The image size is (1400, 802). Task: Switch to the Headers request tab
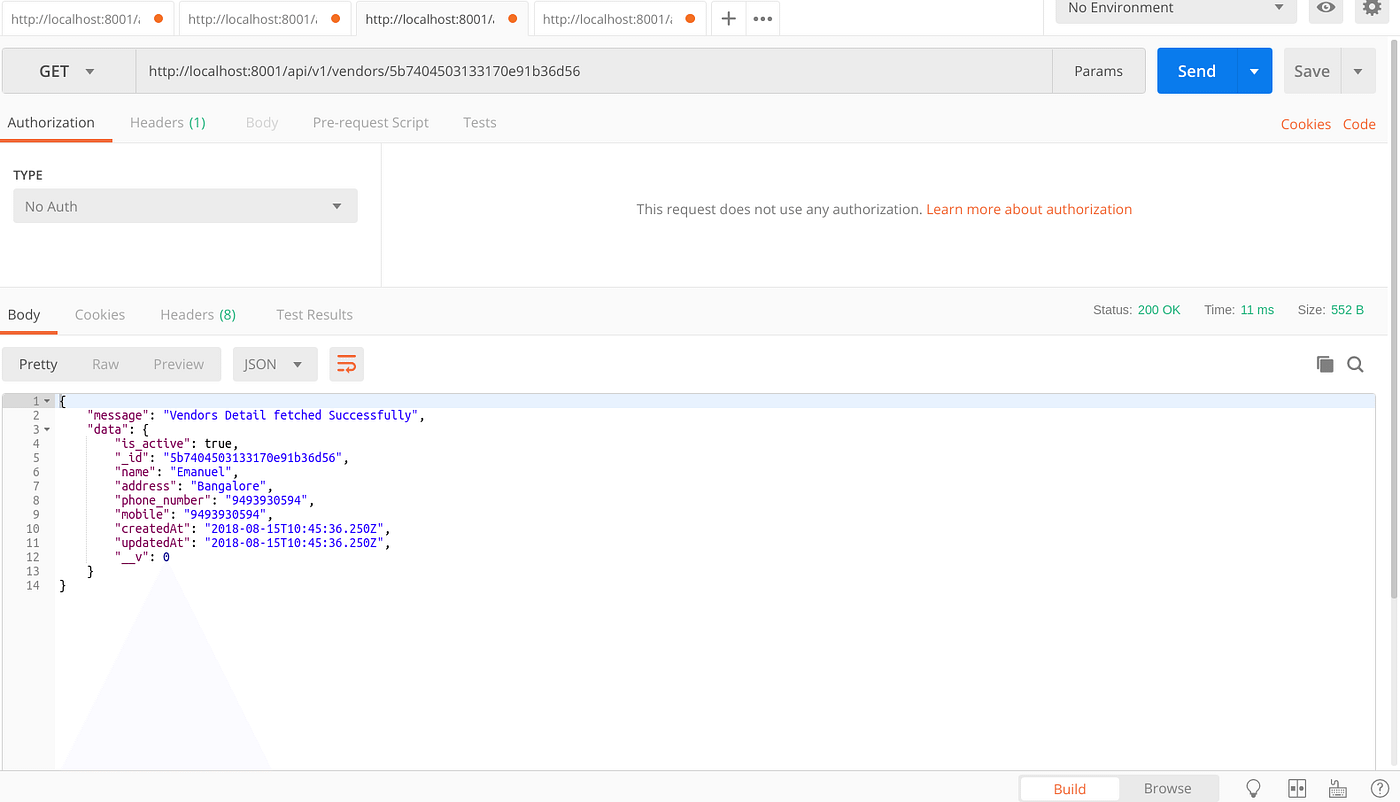(167, 122)
